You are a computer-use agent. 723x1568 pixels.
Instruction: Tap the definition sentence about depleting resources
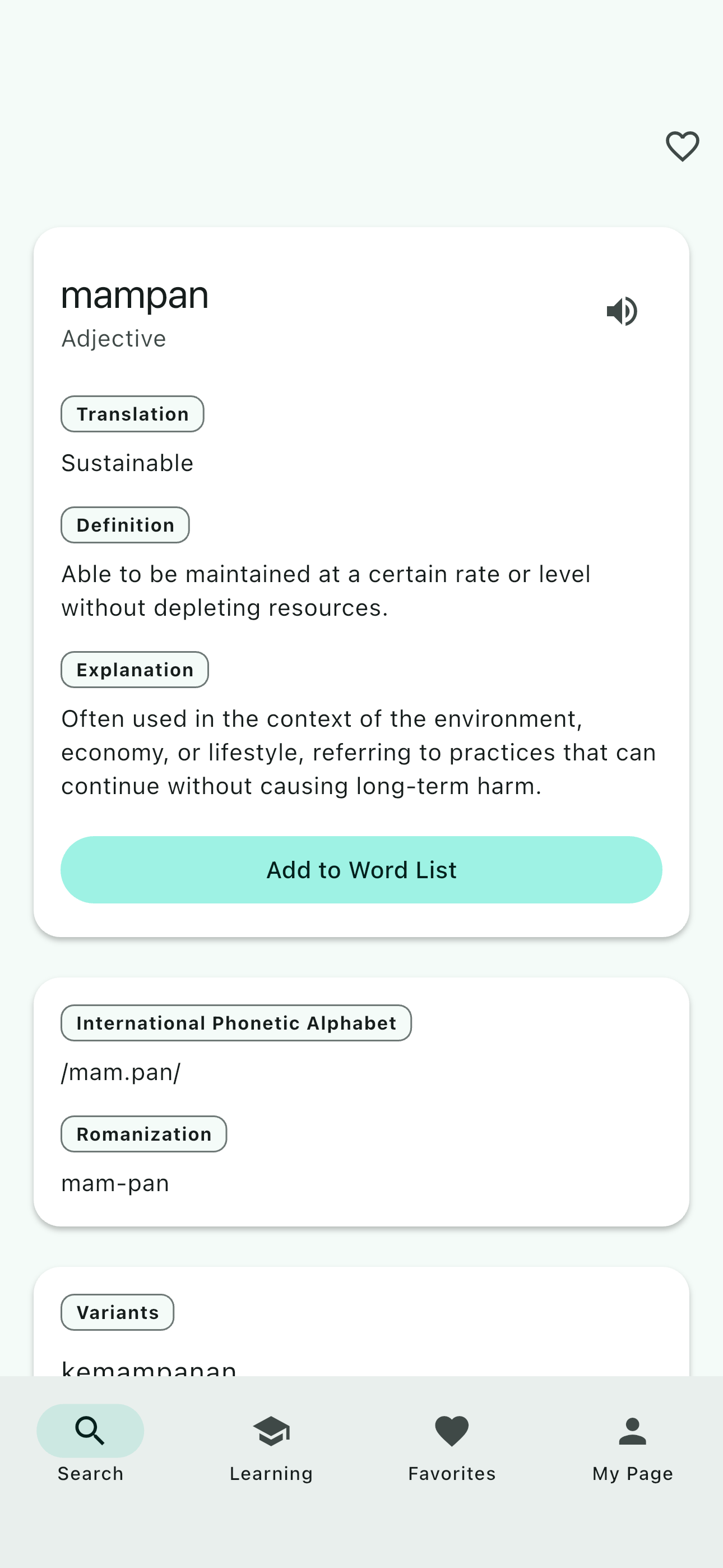click(x=326, y=591)
